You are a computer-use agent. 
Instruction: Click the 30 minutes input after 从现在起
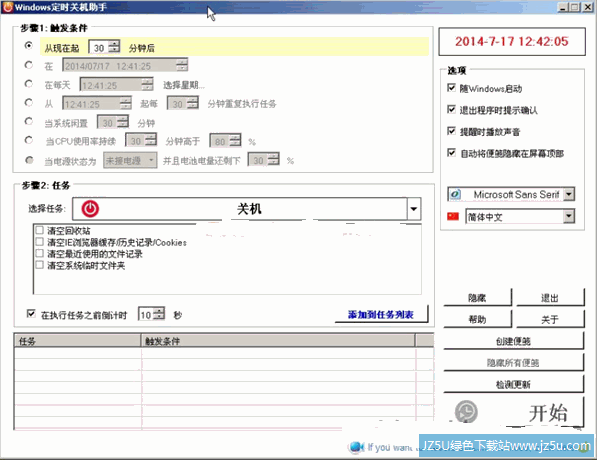[x=99, y=47]
